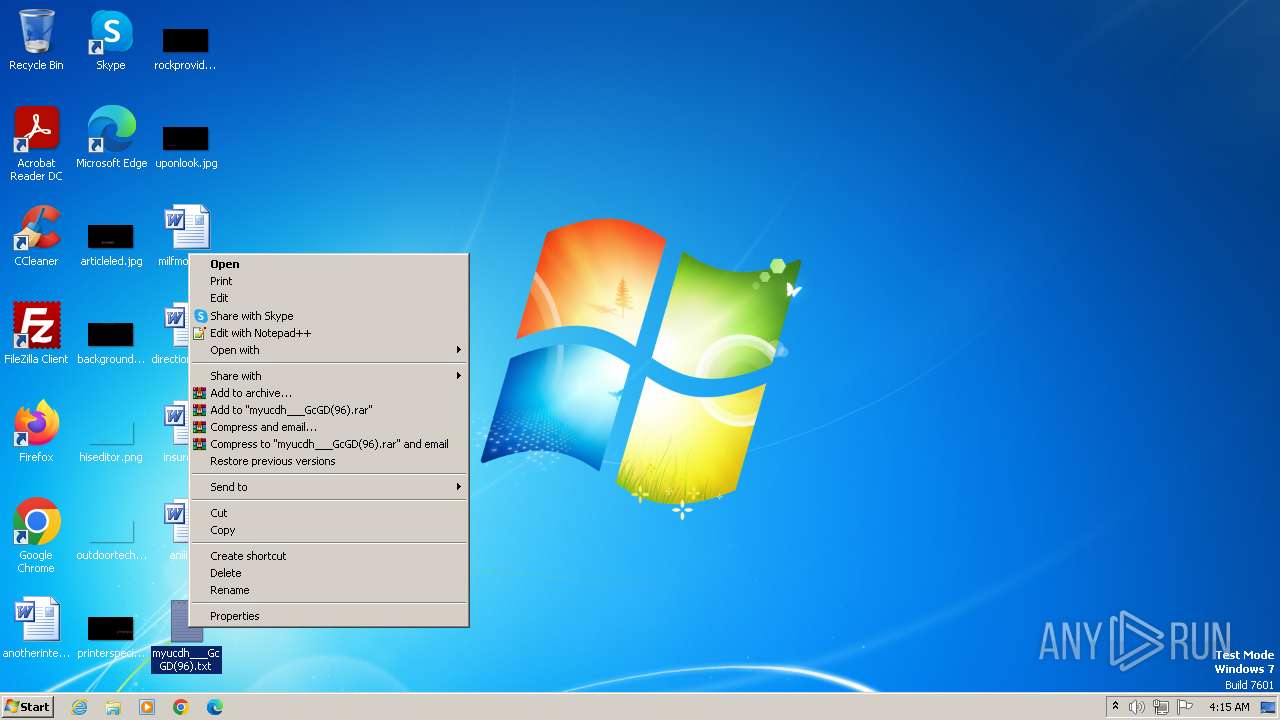Select the background... desktop file
This screenshot has height=720, width=1280.
click(x=111, y=342)
